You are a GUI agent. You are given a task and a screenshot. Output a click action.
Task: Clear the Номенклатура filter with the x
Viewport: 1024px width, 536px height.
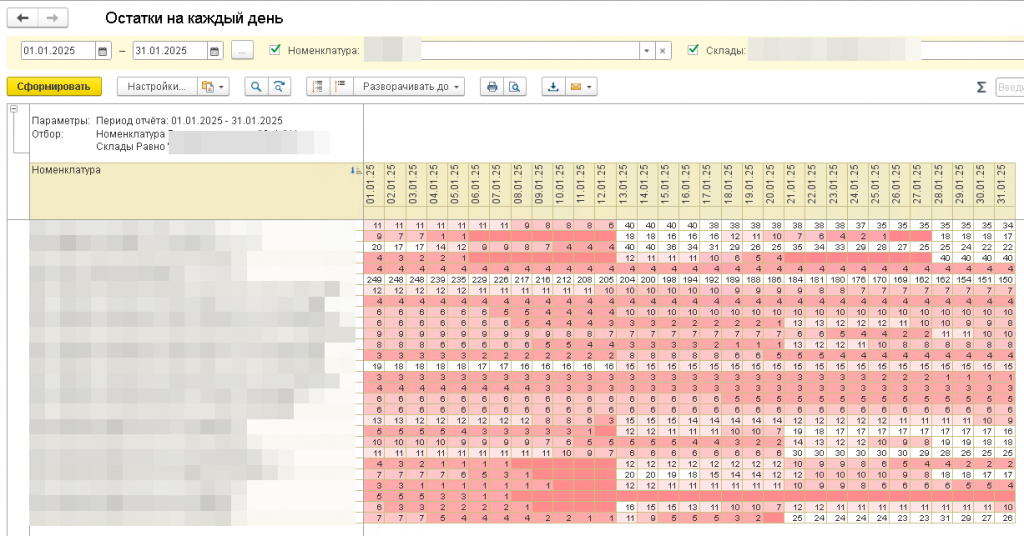[x=663, y=51]
